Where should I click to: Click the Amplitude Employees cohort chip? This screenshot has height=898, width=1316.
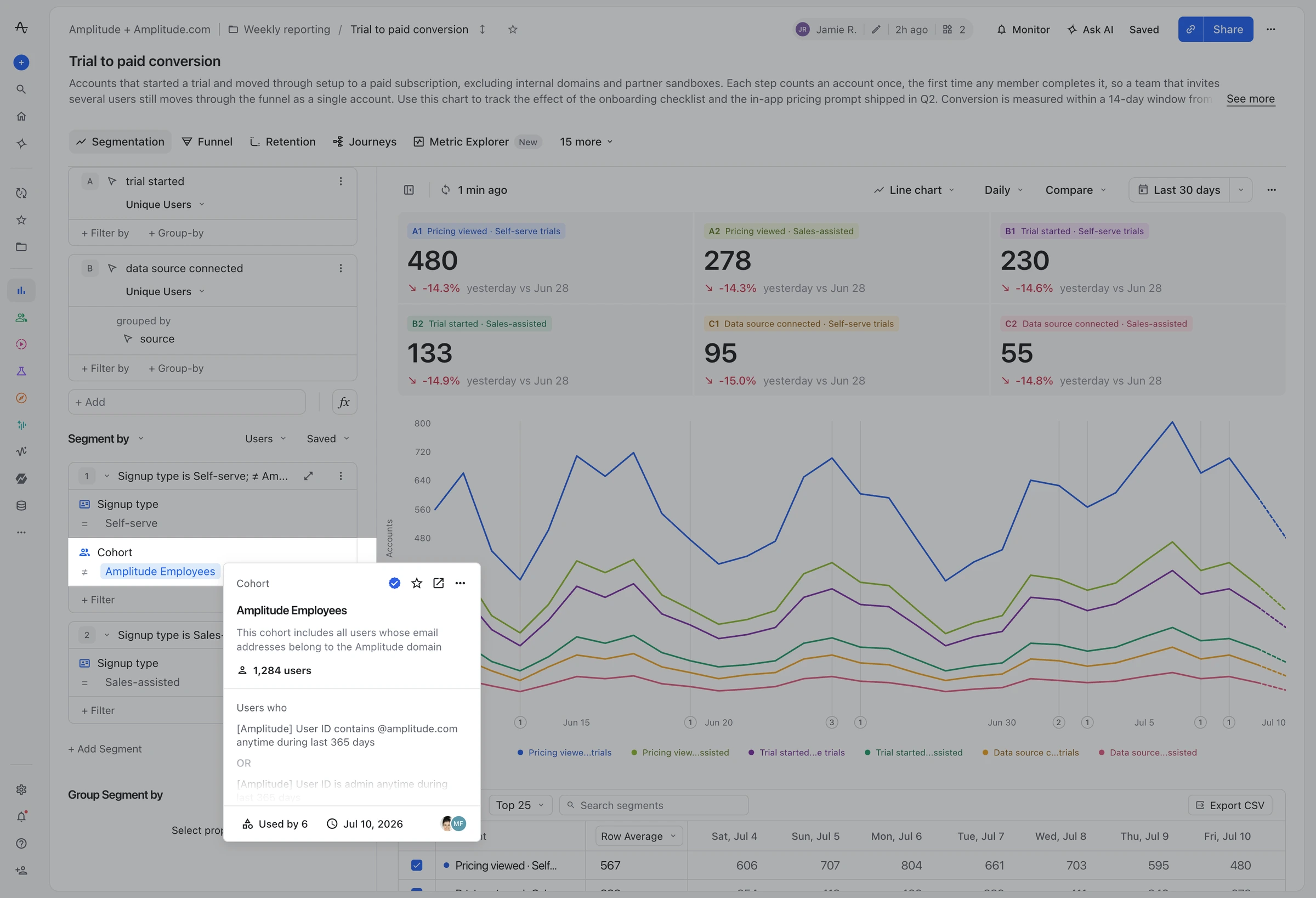160,571
